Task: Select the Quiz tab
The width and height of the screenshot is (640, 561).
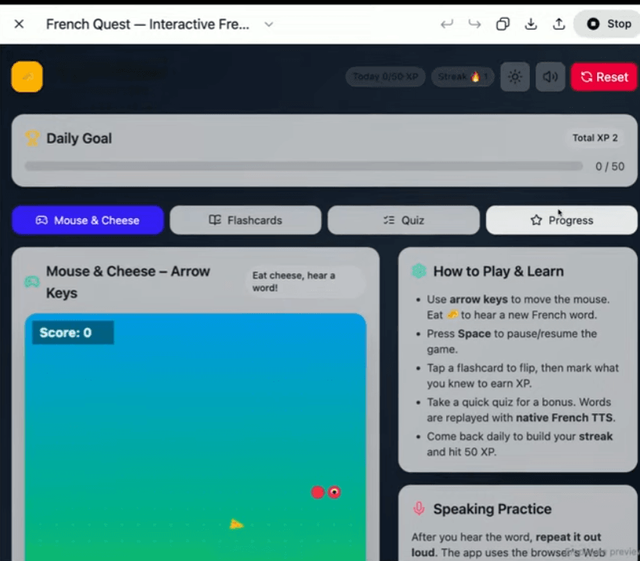Action: coord(403,220)
